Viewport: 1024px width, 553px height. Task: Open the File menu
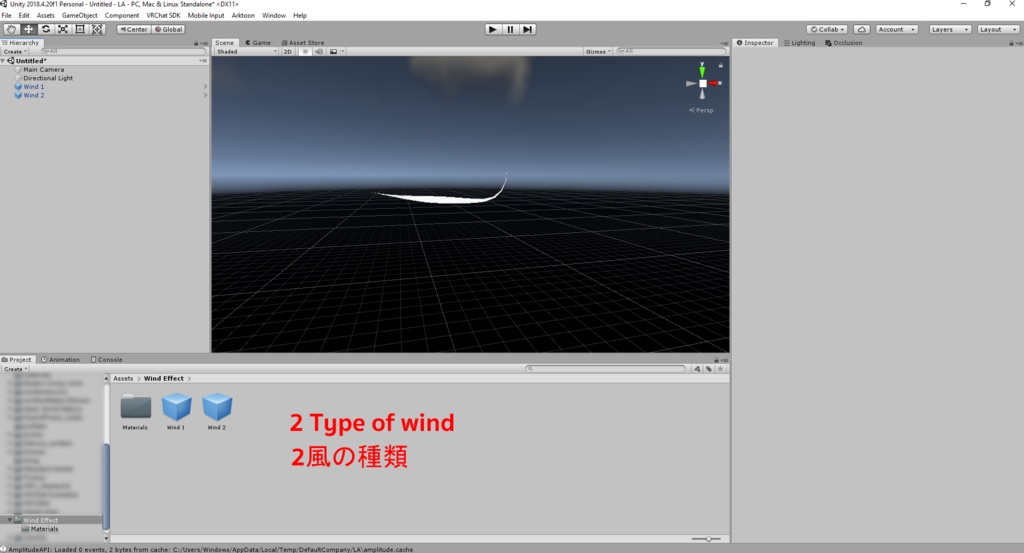(x=7, y=15)
